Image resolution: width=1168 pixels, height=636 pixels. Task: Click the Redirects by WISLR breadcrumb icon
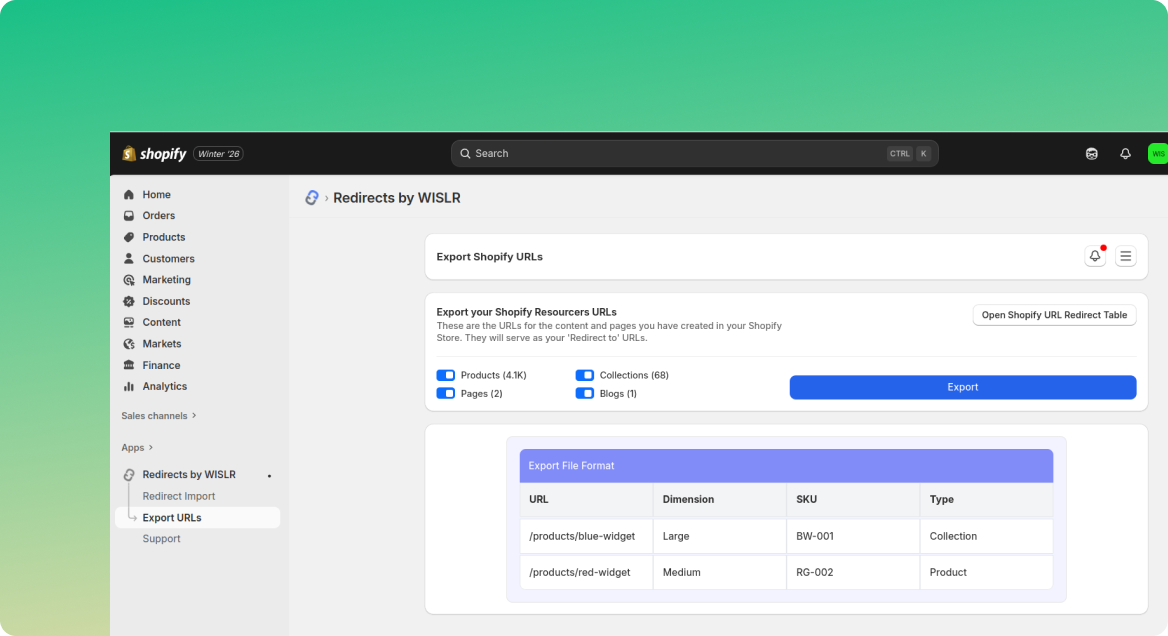click(311, 197)
